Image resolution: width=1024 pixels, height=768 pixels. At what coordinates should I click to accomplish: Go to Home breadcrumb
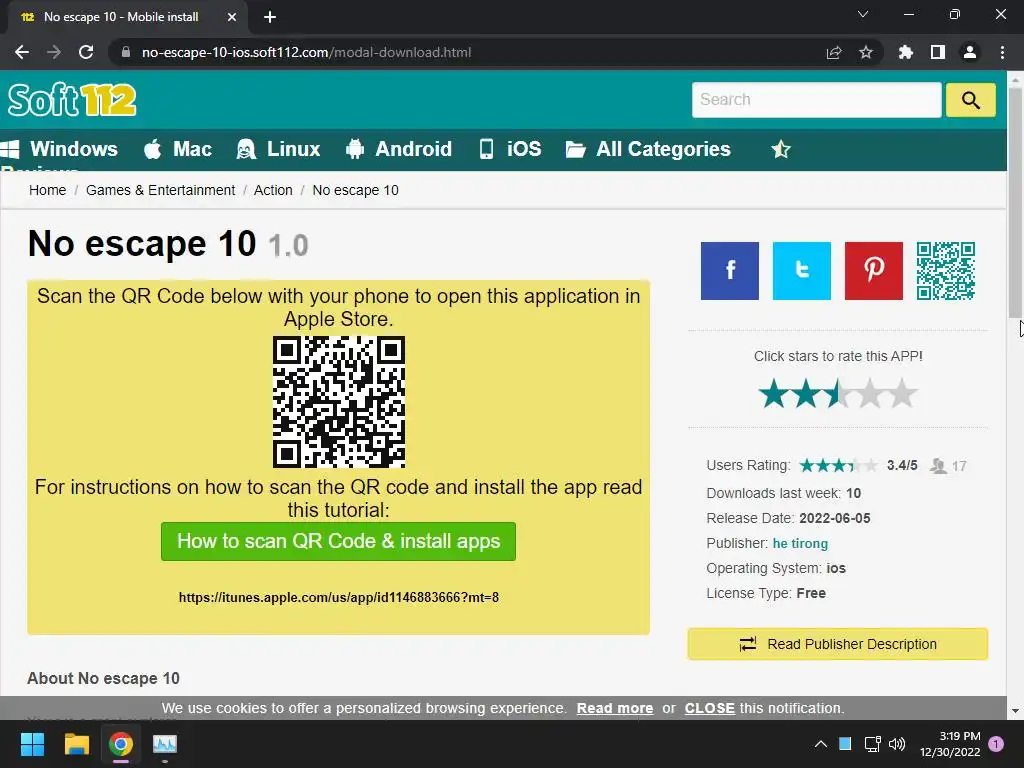coord(48,190)
